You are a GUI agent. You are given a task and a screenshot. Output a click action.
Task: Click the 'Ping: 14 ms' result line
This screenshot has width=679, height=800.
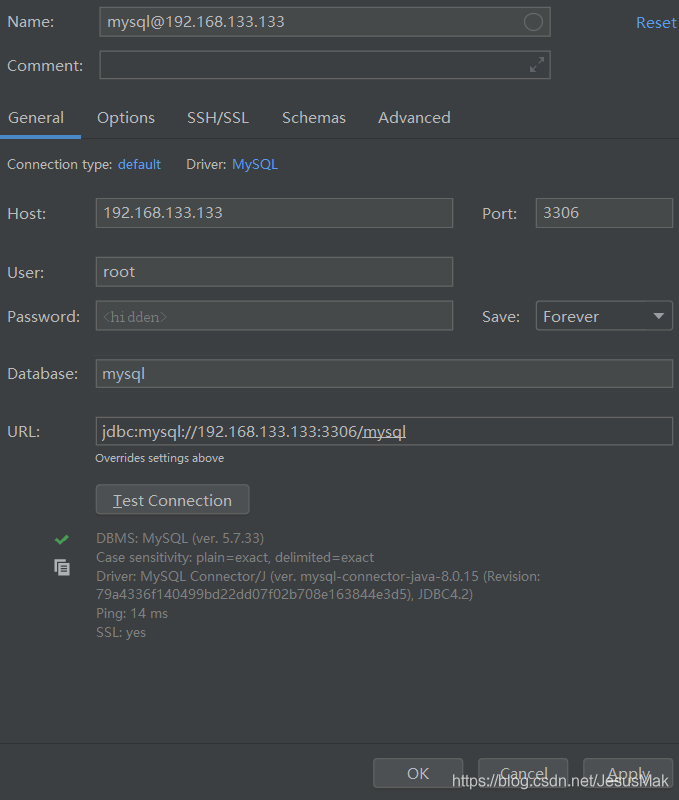pyautogui.click(x=132, y=613)
